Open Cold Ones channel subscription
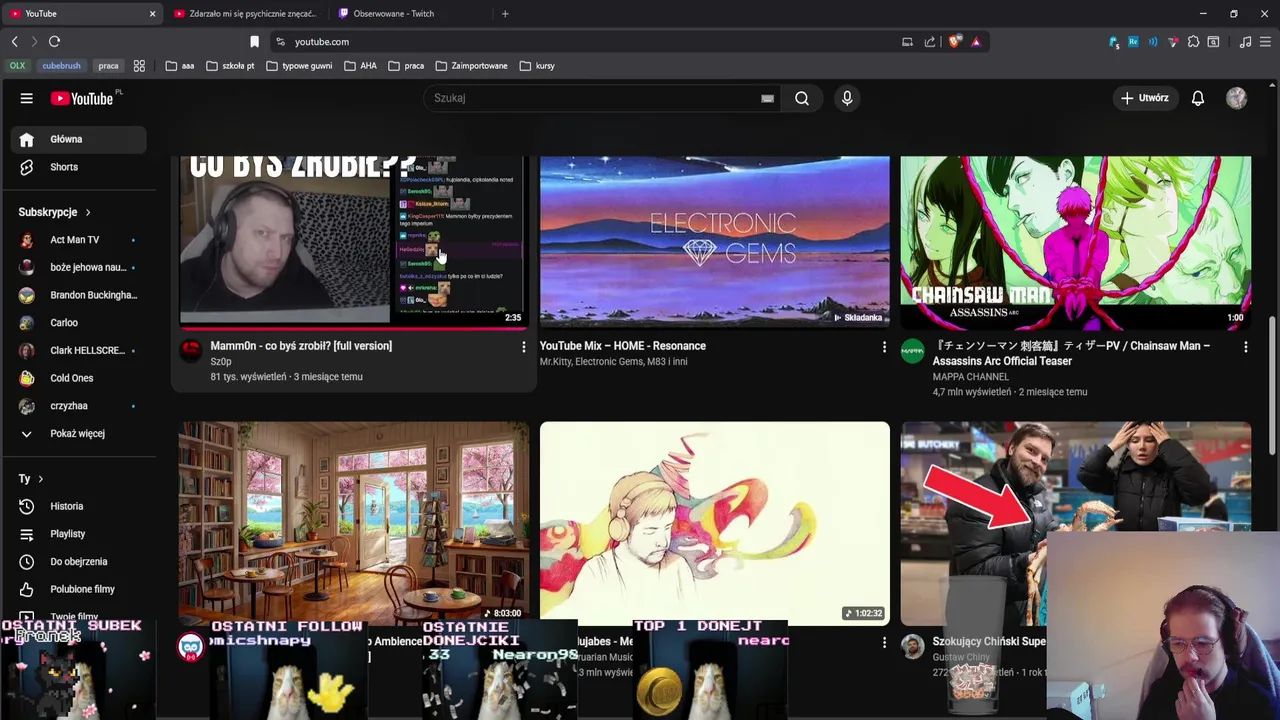The width and height of the screenshot is (1280, 720). click(x=80, y=378)
